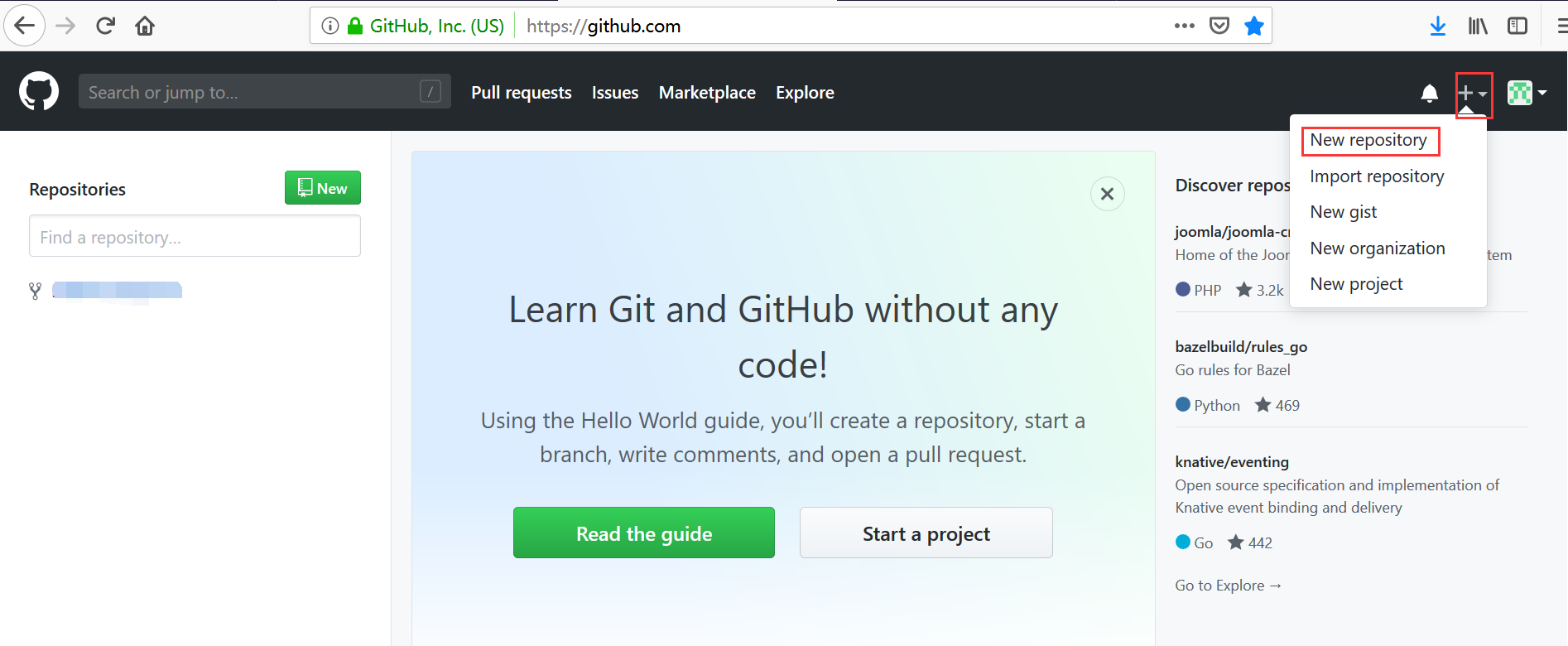The height and width of the screenshot is (646, 1568).
Task: Click the slash shortcut hint in search
Action: click(x=430, y=91)
